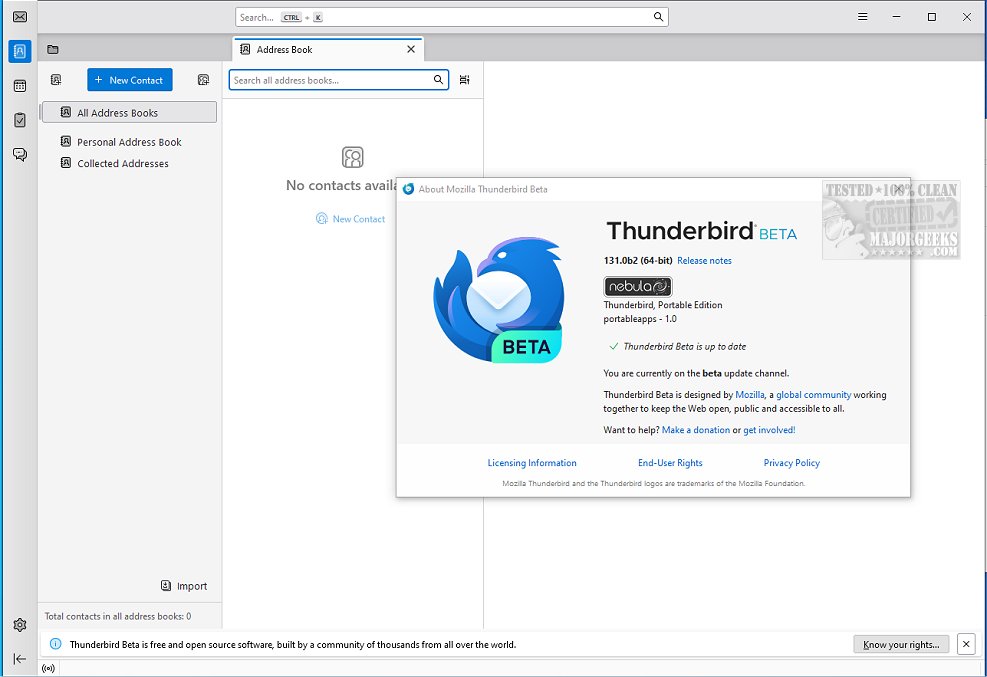Click the Make a donation link

click(x=696, y=430)
